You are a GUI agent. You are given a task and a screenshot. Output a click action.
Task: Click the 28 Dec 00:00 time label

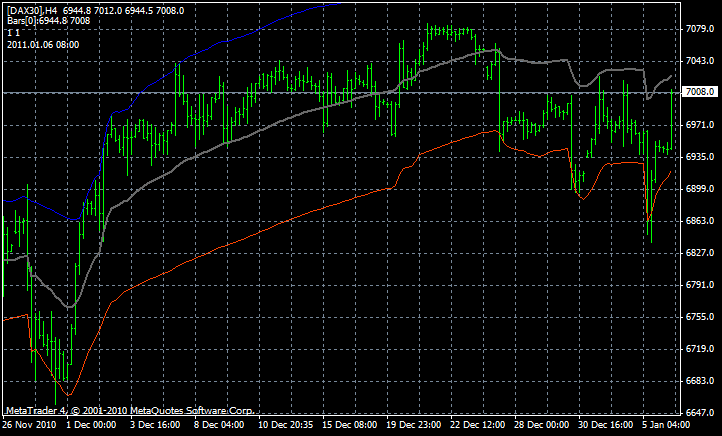click(542, 424)
